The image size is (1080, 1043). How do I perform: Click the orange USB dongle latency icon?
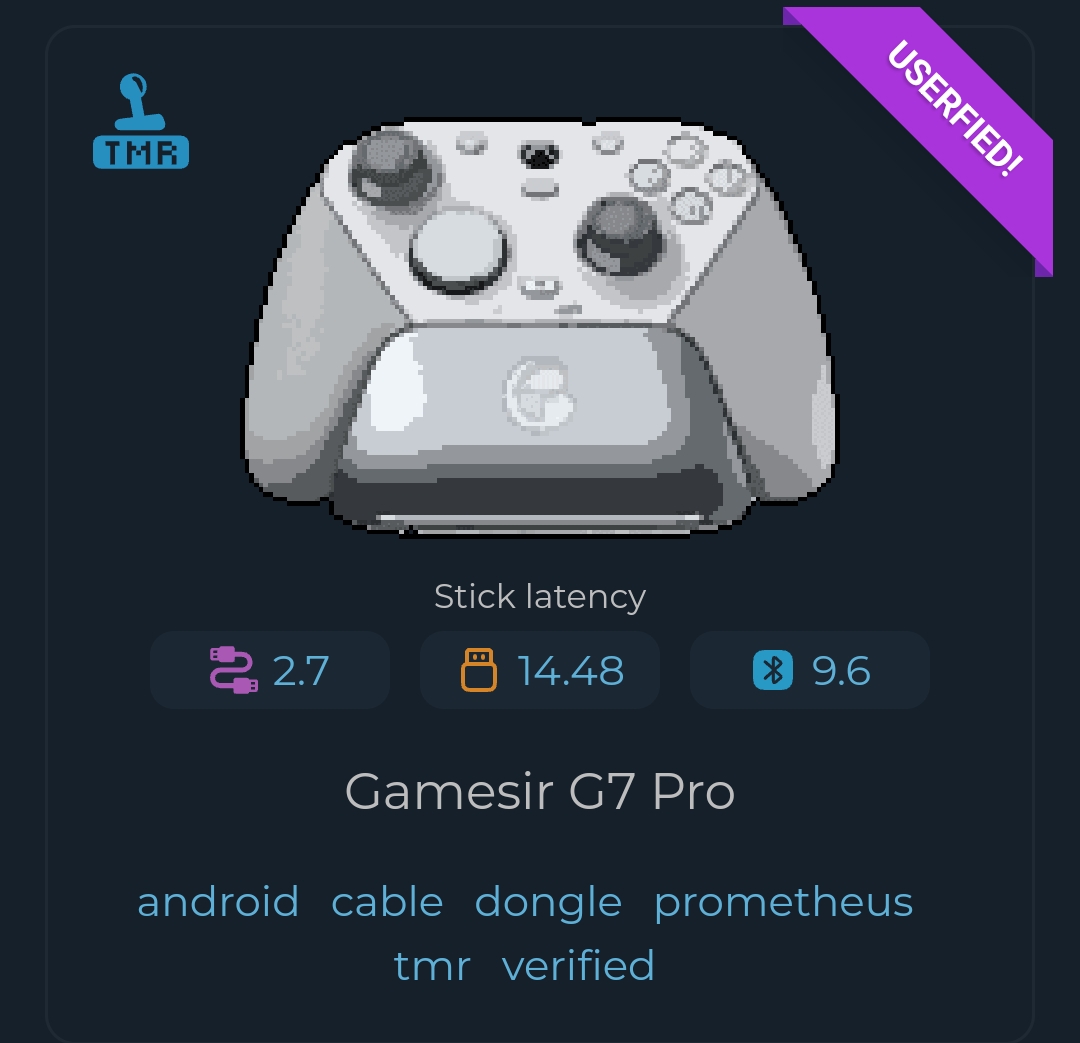[x=479, y=670]
